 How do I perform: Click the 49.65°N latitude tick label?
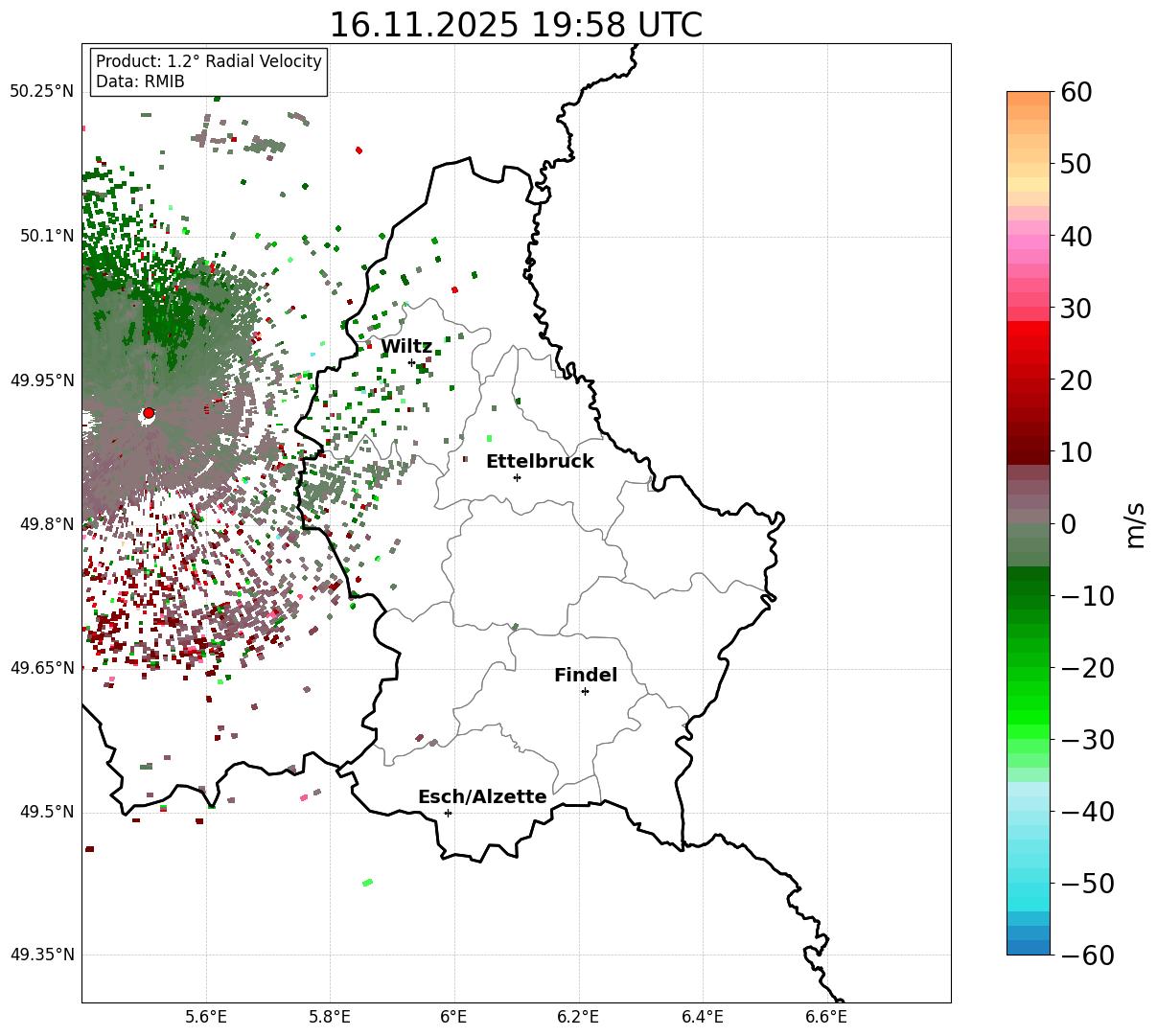pos(41,668)
